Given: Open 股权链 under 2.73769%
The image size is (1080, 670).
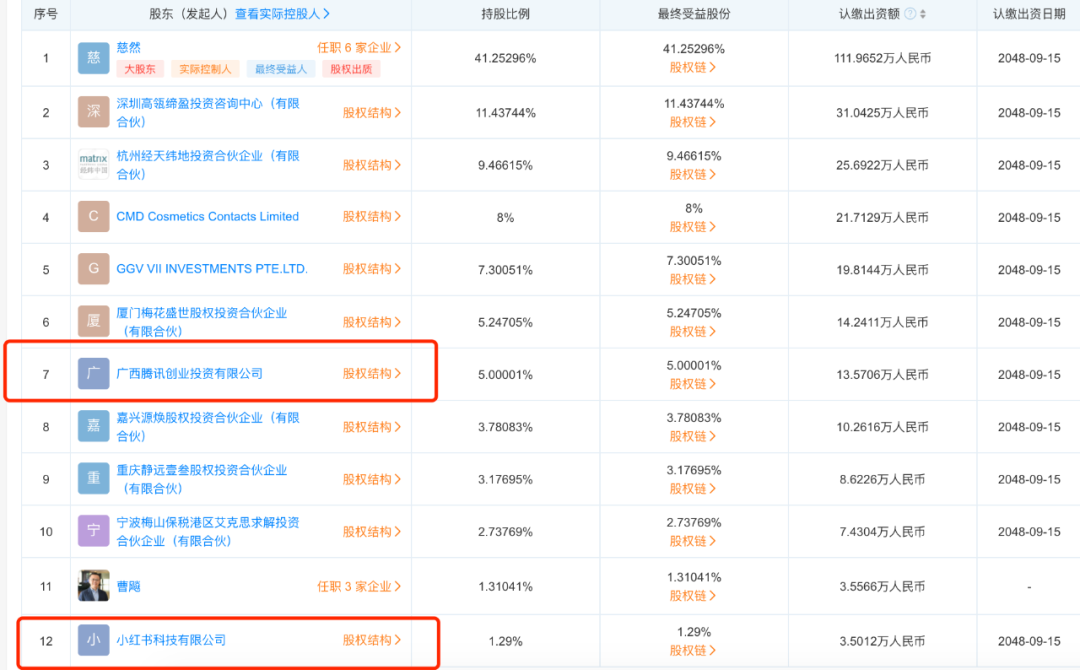Looking at the screenshot, I should 693,541.
